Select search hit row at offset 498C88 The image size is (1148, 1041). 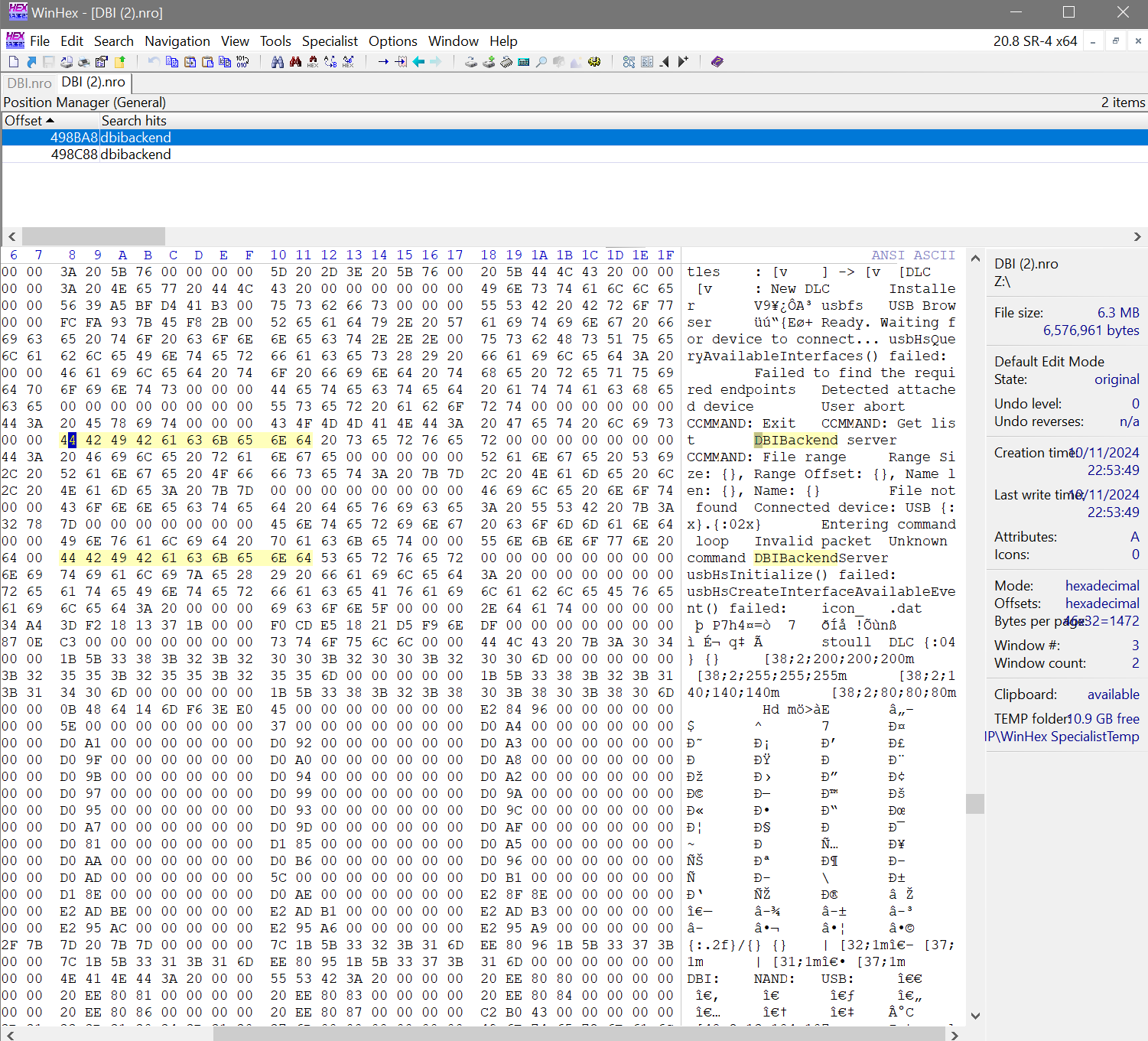pyautogui.click(x=574, y=155)
